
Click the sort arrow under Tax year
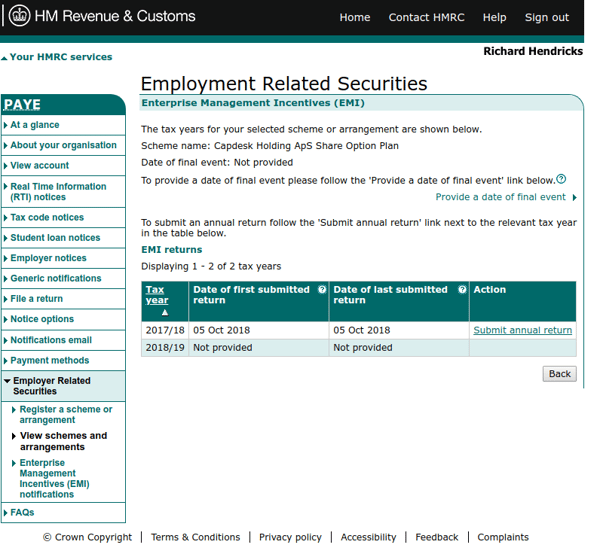[165, 313]
